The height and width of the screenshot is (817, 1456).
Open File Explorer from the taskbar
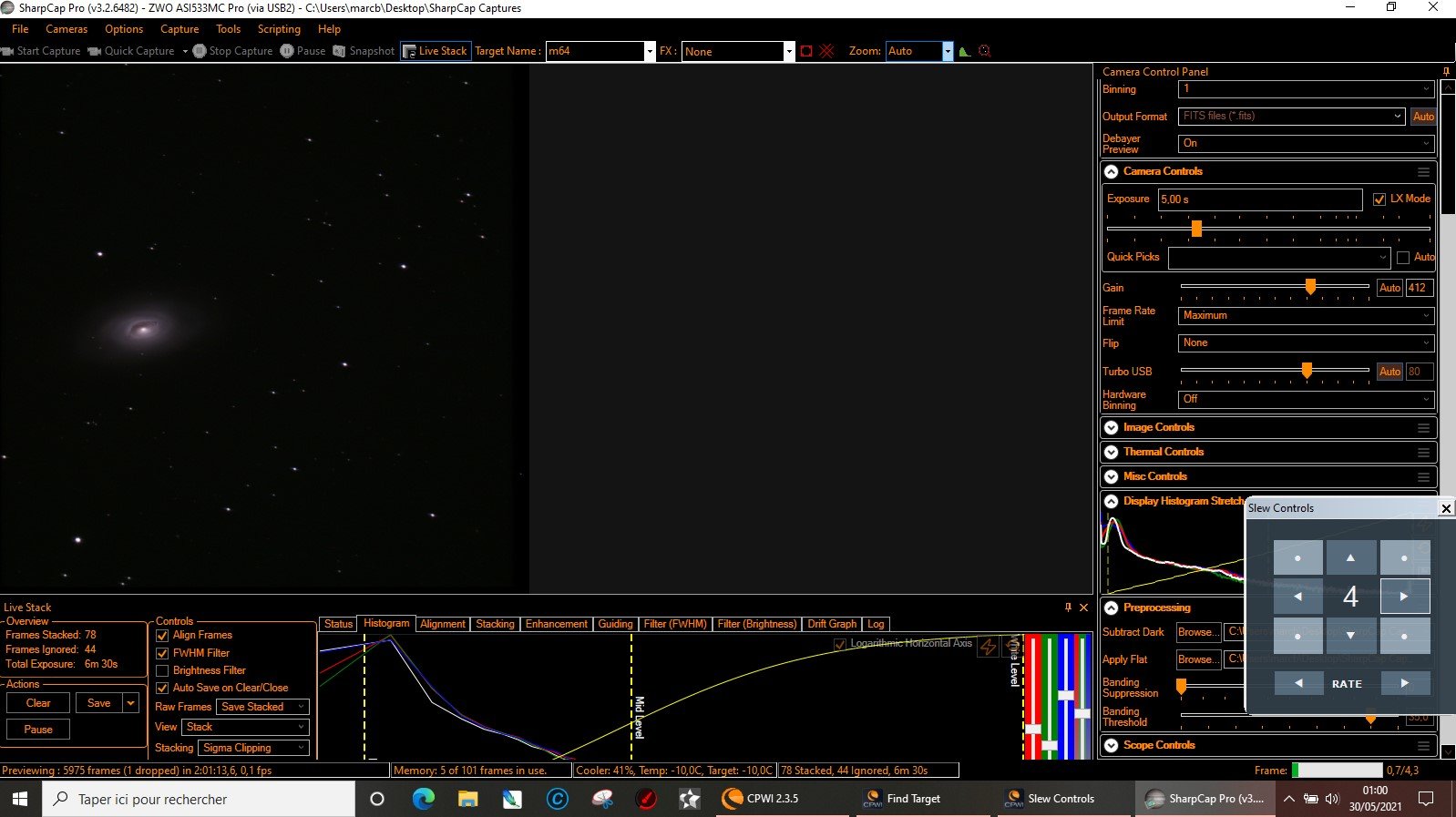coord(467,799)
